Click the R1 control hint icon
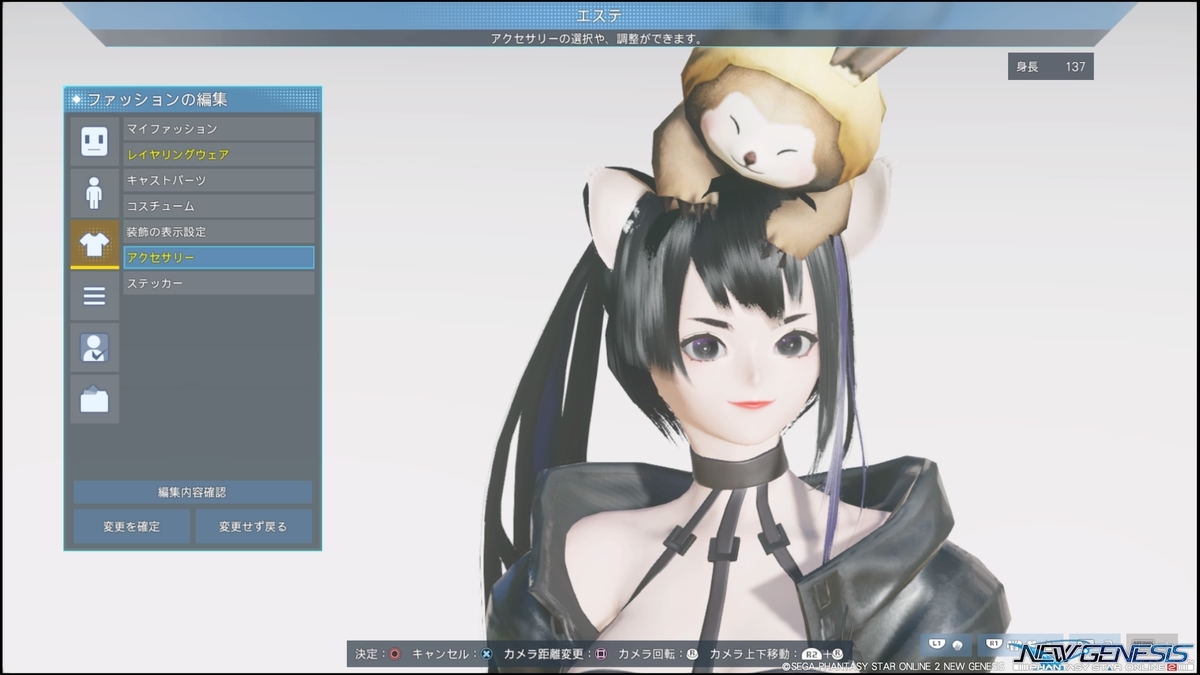 995,644
